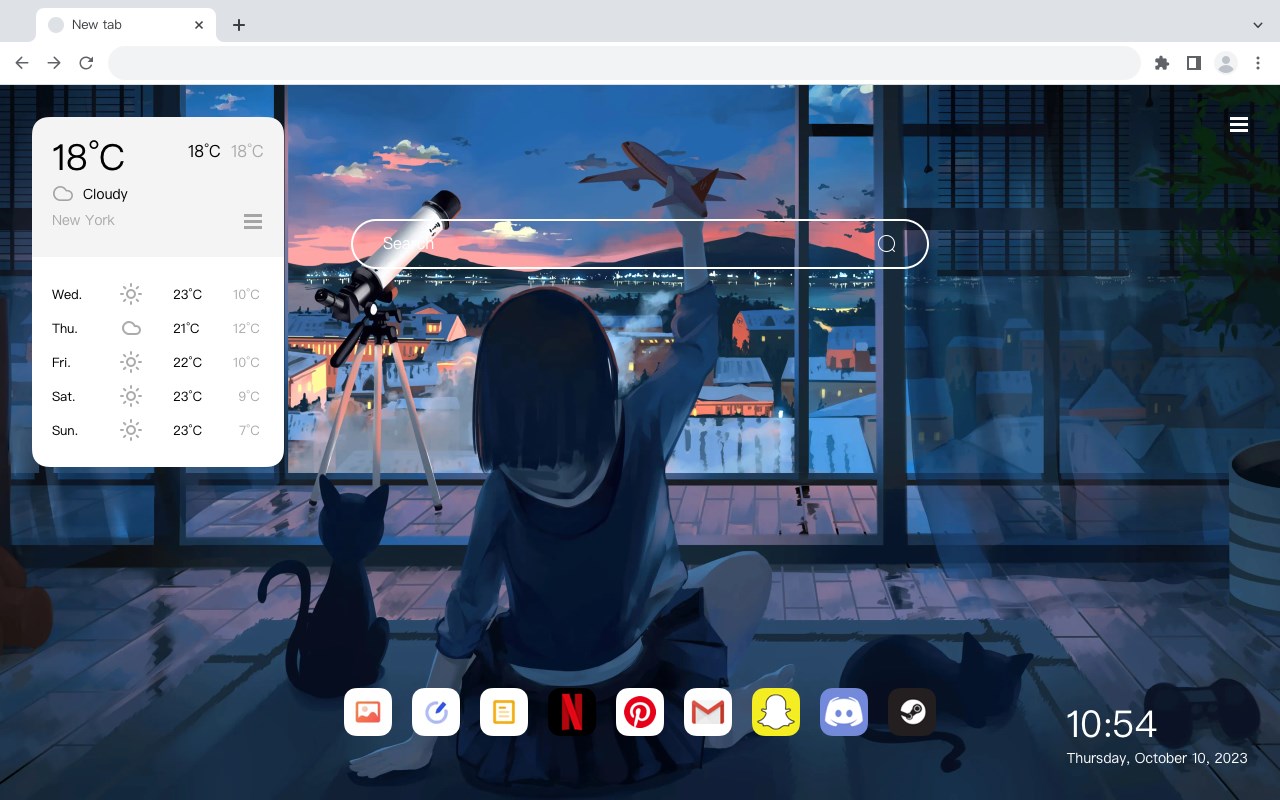Click the Cloudy condition text
1280x800 pixels.
point(105,194)
